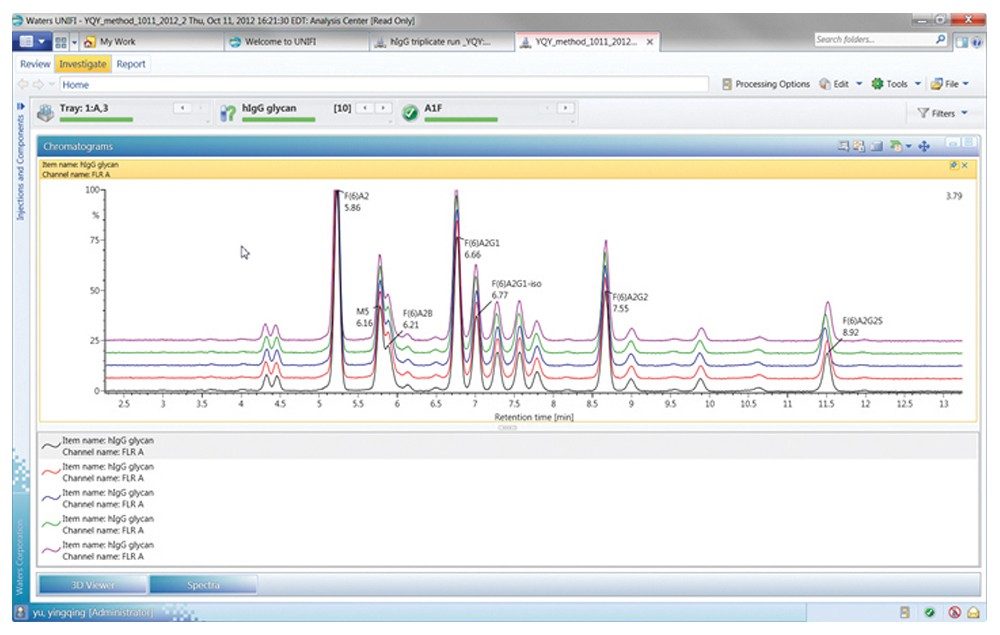Image resolution: width=1000 pixels, height=635 pixels.
Task: Open the File menu button
Action: tap(945, 84)
